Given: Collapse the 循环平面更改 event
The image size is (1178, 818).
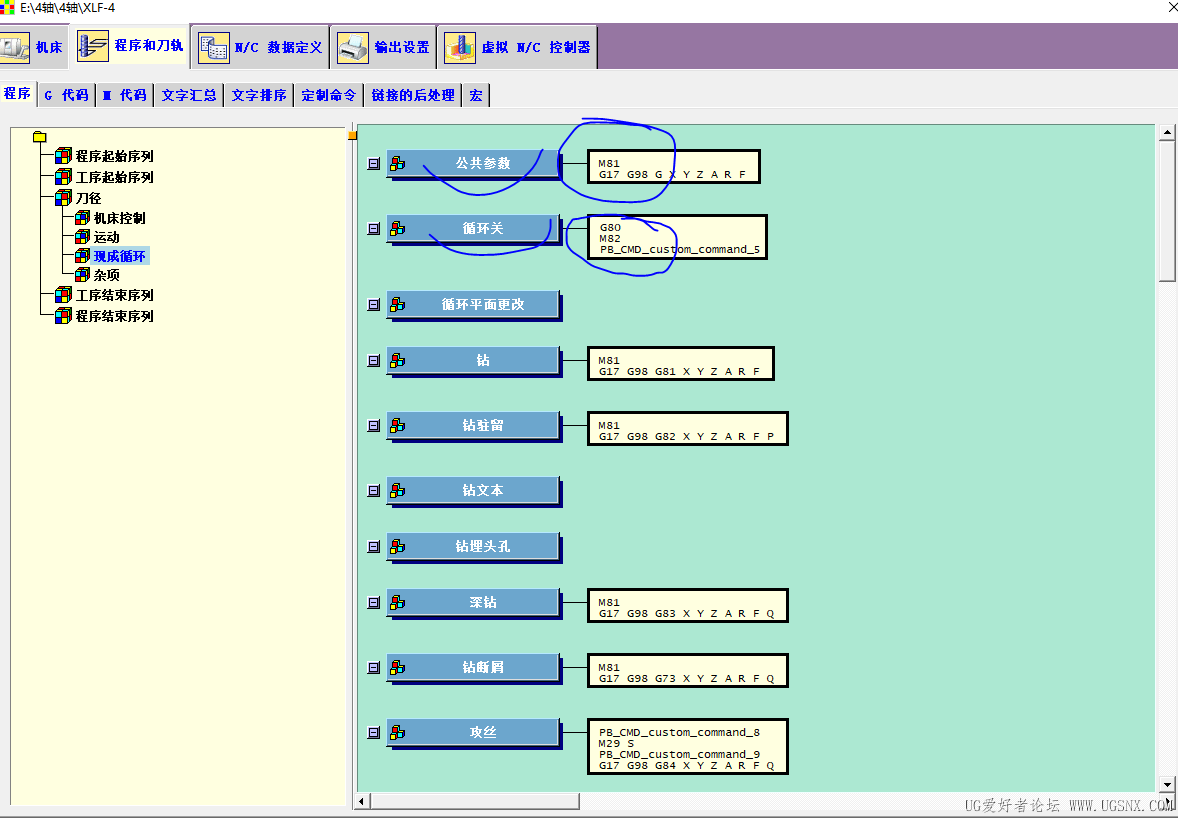Looking at the screenshot, I should point(373,304).
